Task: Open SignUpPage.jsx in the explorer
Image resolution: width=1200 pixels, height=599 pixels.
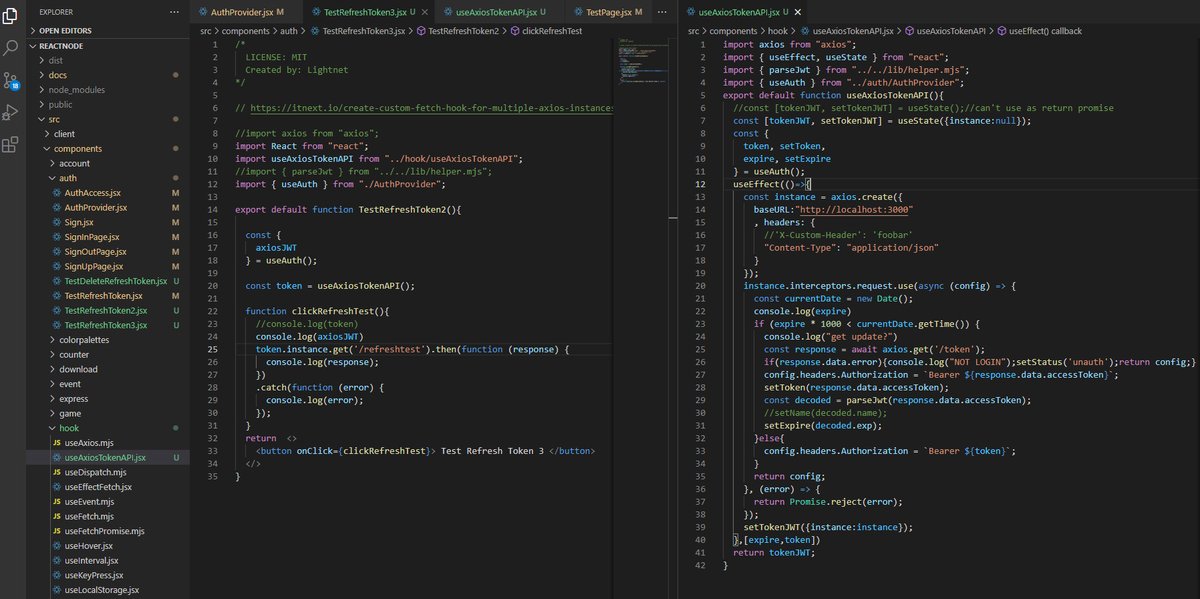Action: pos(108,266)
